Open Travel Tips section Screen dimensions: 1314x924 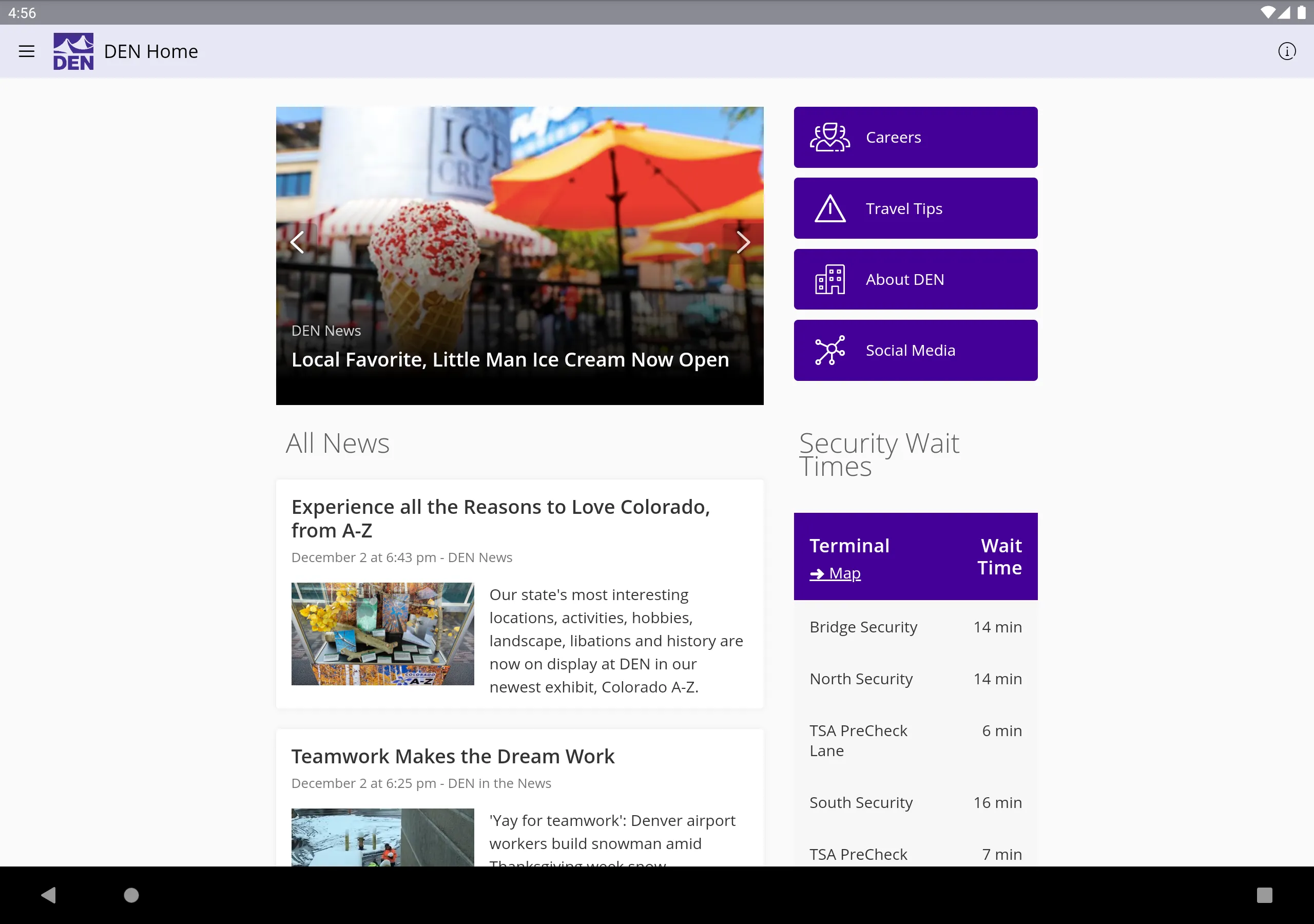coord(916,208)
